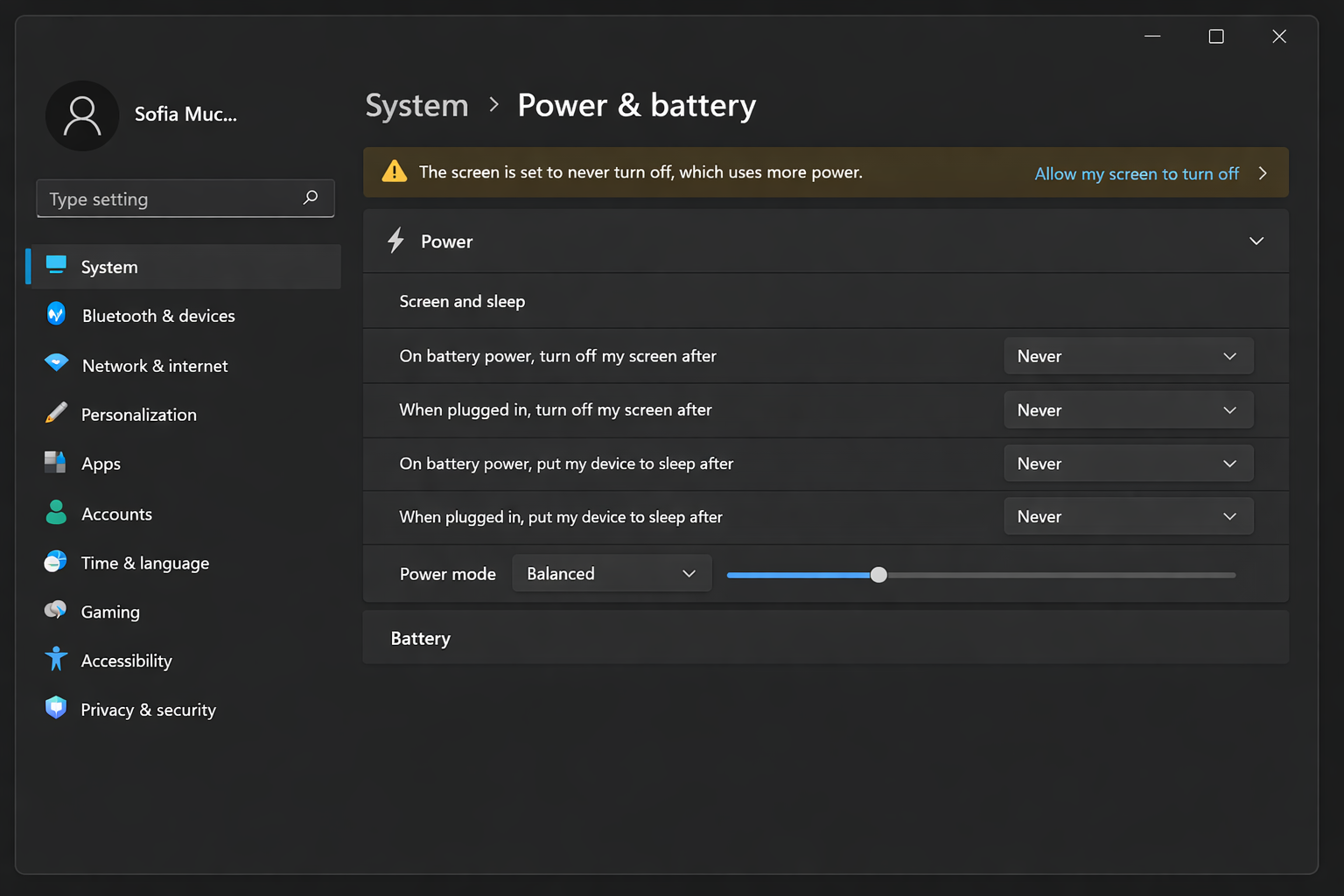Click Allow my screen to turn off
This screenshot has height=896, width=1344.
1136,173
